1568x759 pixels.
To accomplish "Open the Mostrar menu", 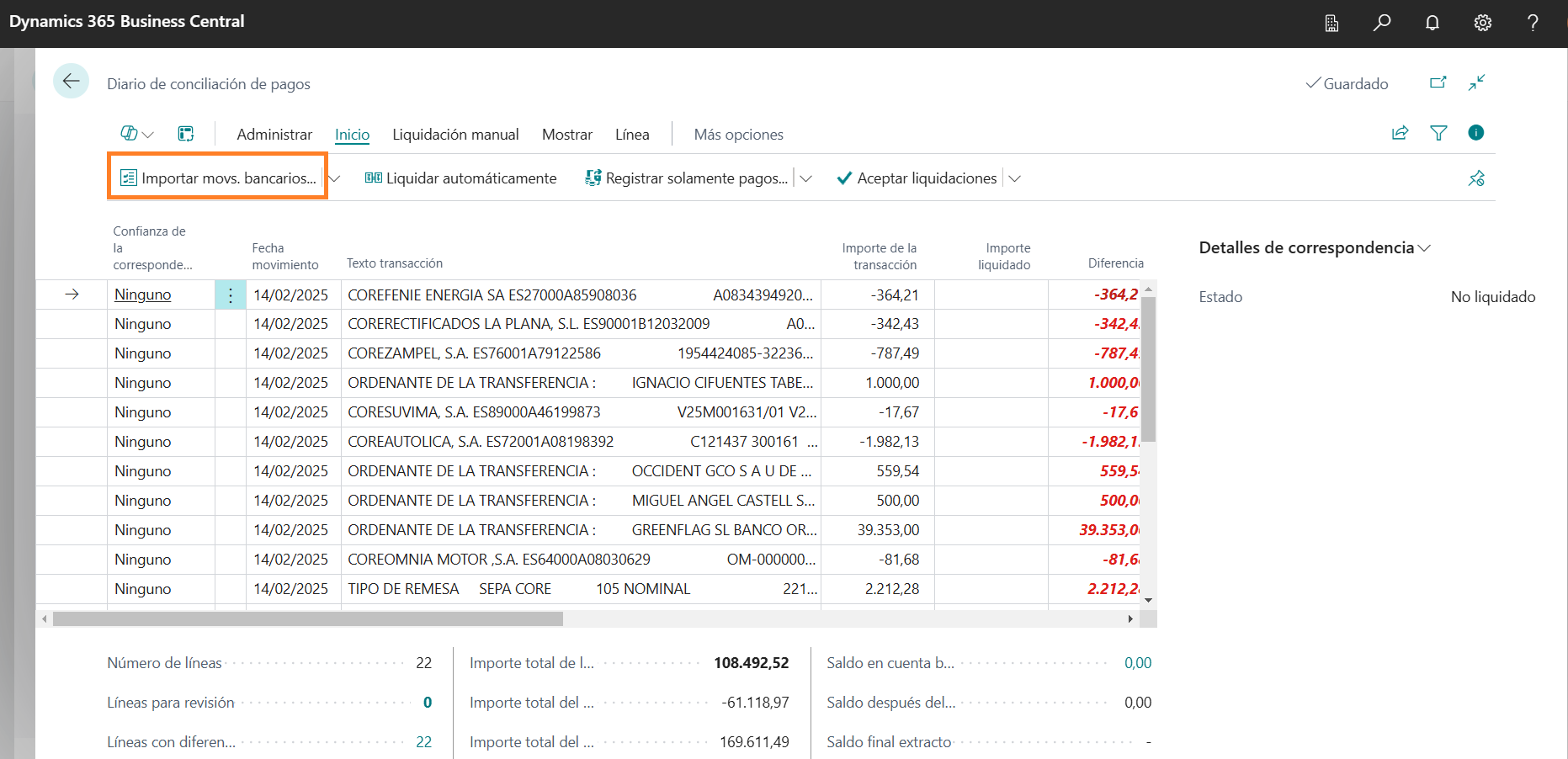I will tap(567, 135).
